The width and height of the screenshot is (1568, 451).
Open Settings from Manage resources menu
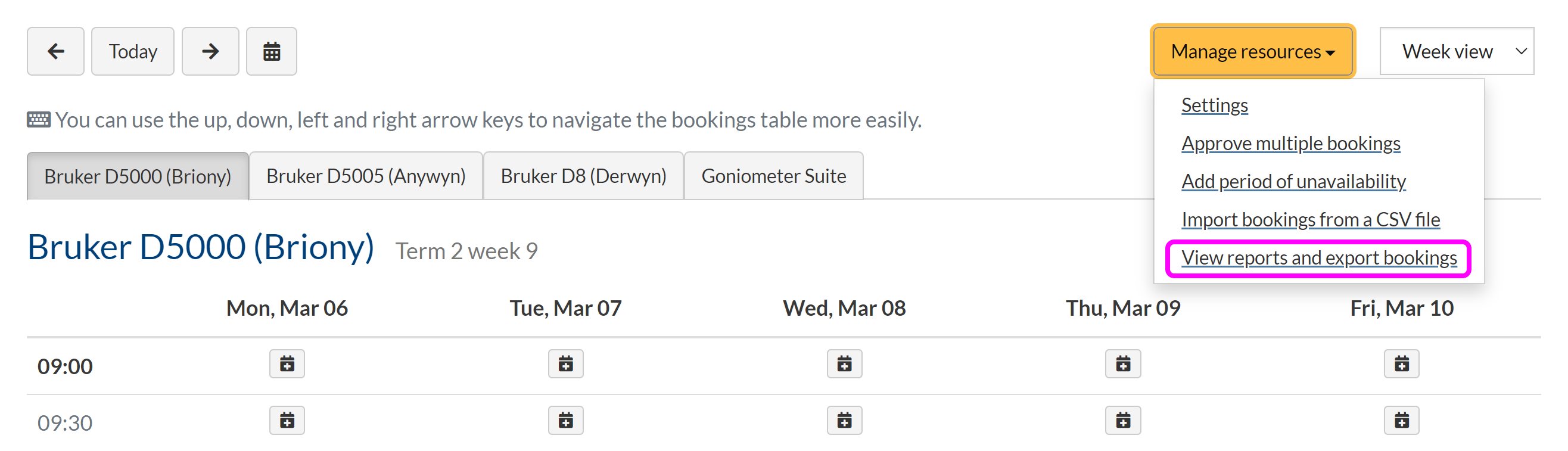pyautogui.click(x=1214, y=105)
